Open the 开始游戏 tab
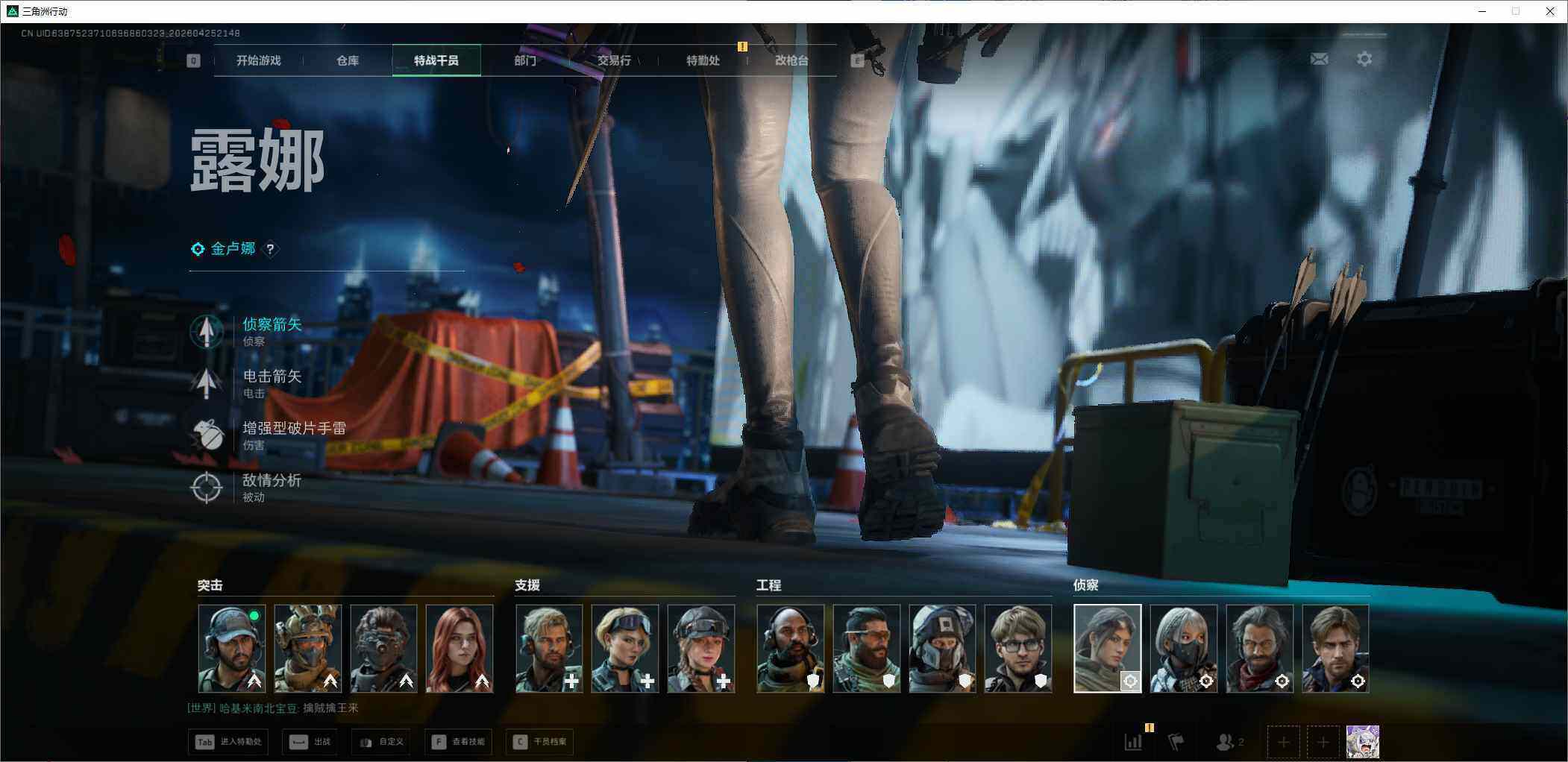1568x762 pixels. tap(258, 60)
